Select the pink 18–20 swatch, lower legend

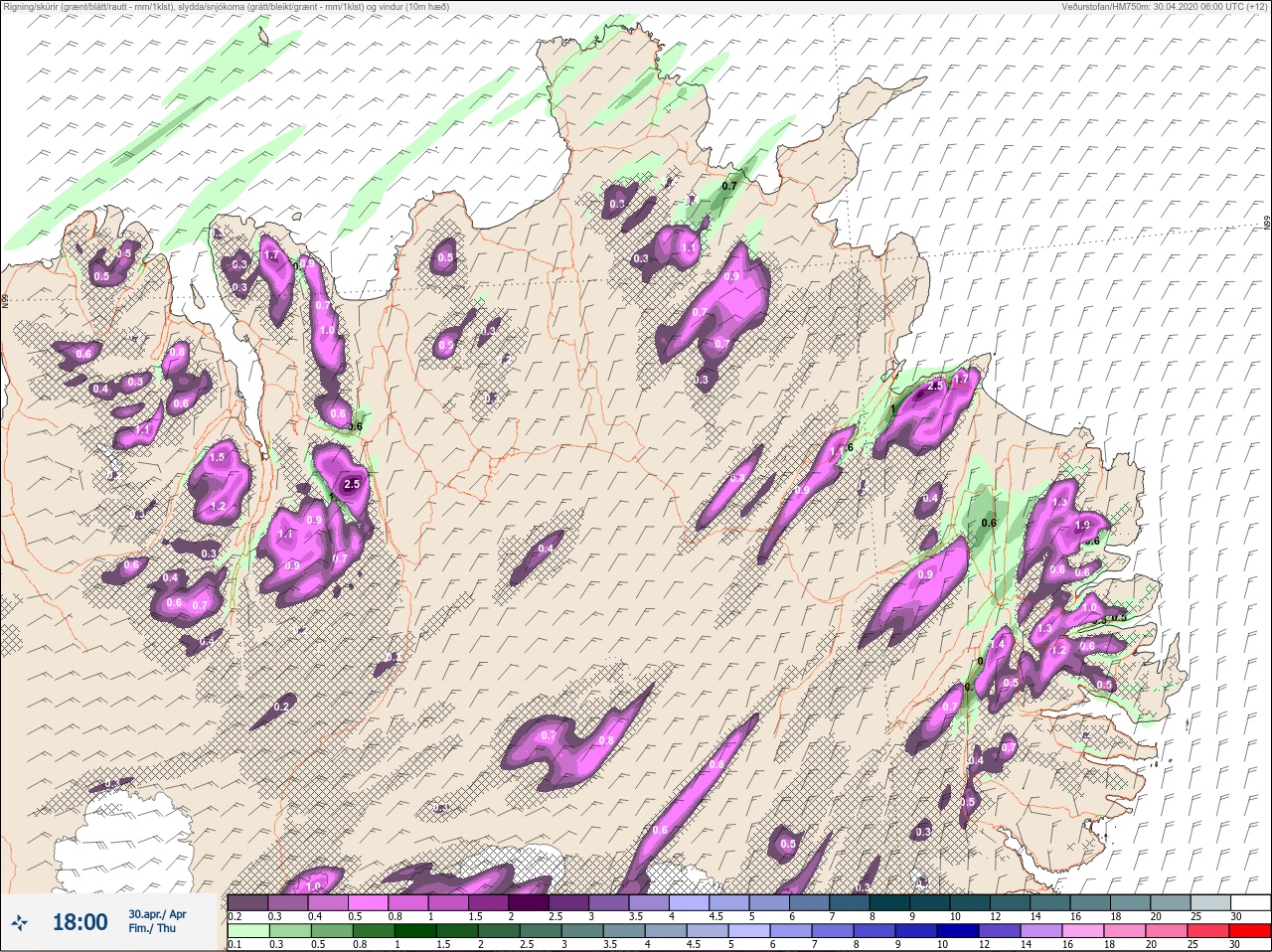(1124, 929)
